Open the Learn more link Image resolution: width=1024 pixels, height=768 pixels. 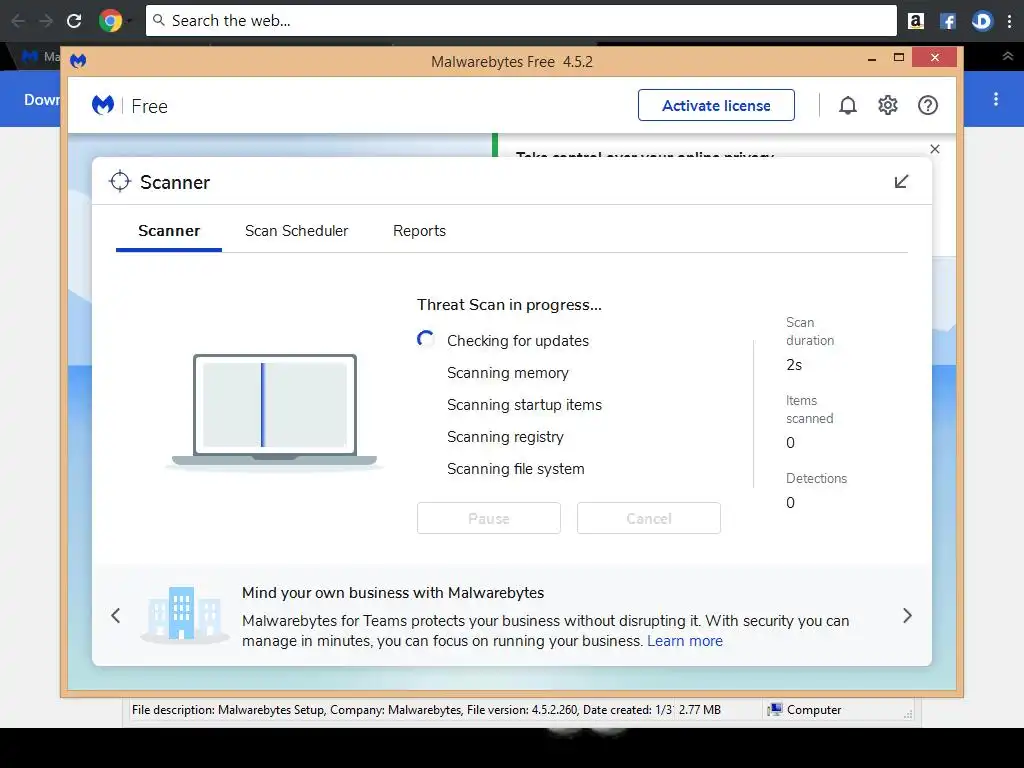[x=685, y=641]
